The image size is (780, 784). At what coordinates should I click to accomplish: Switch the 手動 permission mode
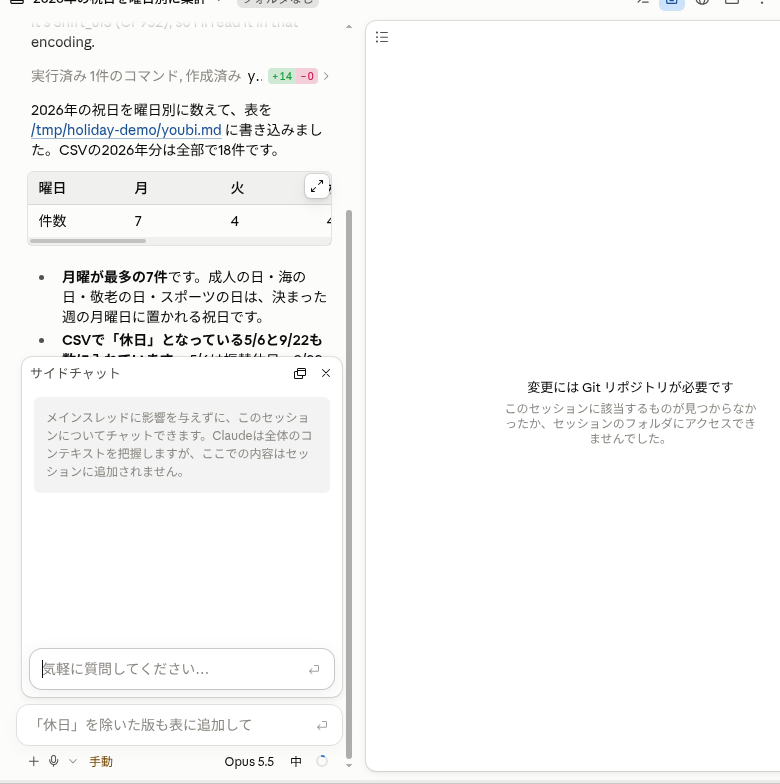click(x=101, y=762)
